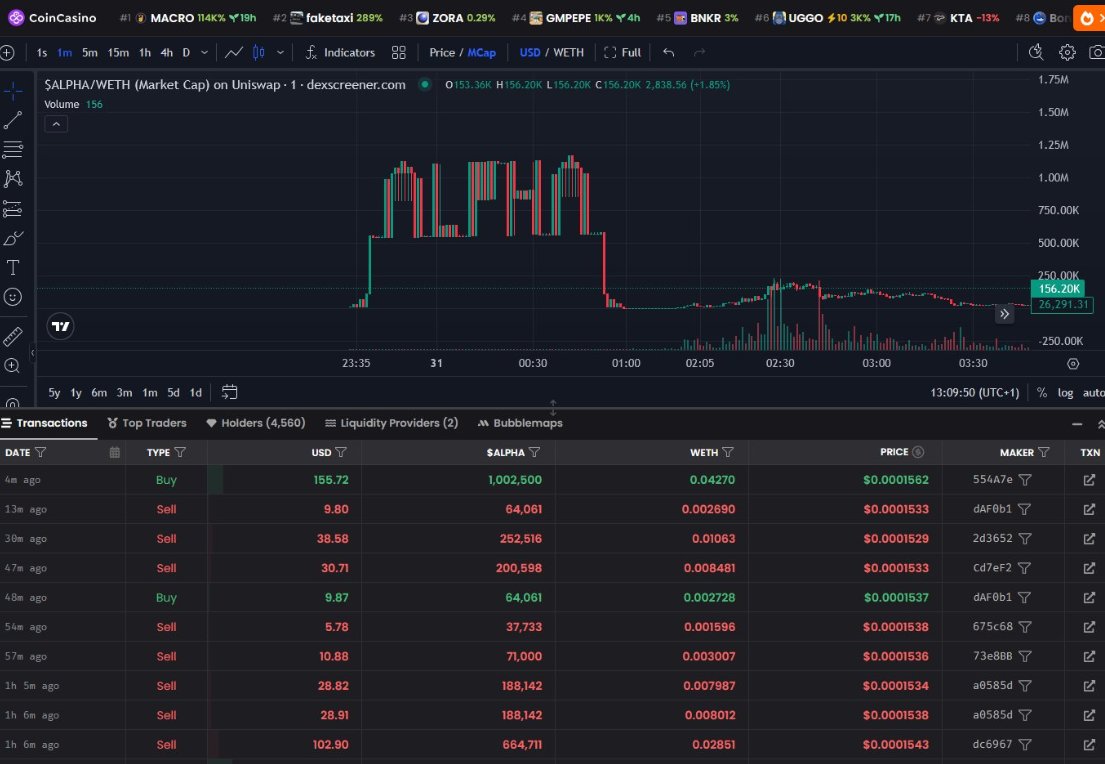Select the patterns drawing tool
The width and height of the screenshot is (1105, 764).
[x=13, y=179]
